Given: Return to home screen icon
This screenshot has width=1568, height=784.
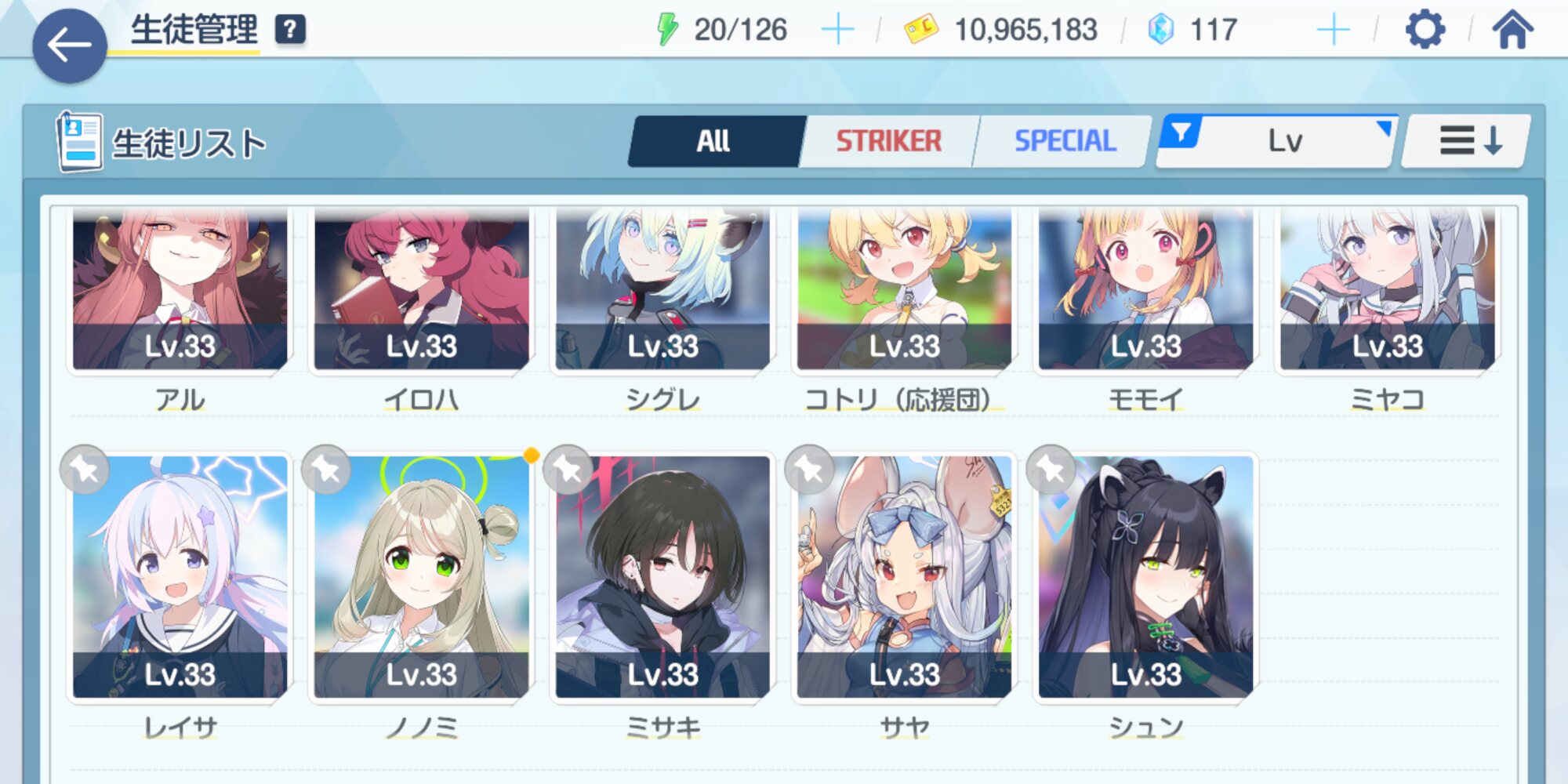Looking at the screenshot, I should [x=1512, y=30].
